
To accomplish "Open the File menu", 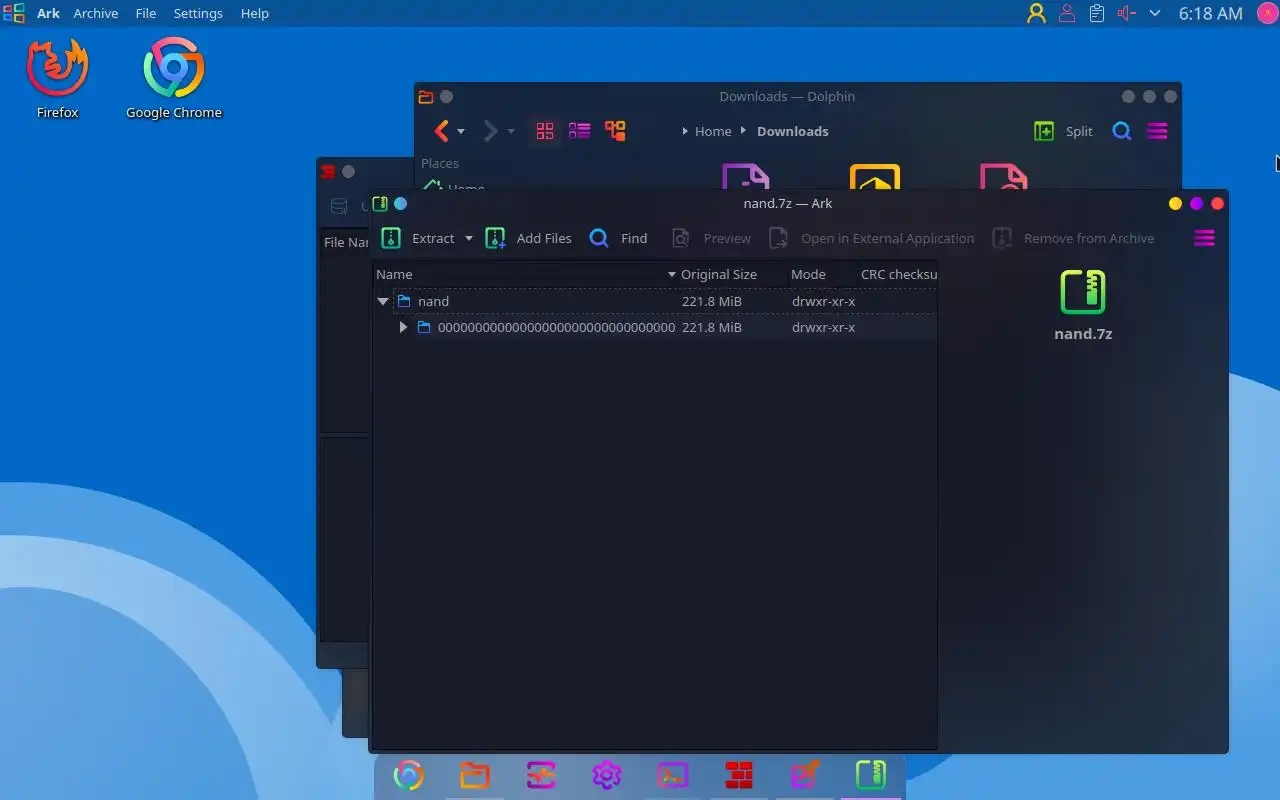I will (x=146, y=13).
